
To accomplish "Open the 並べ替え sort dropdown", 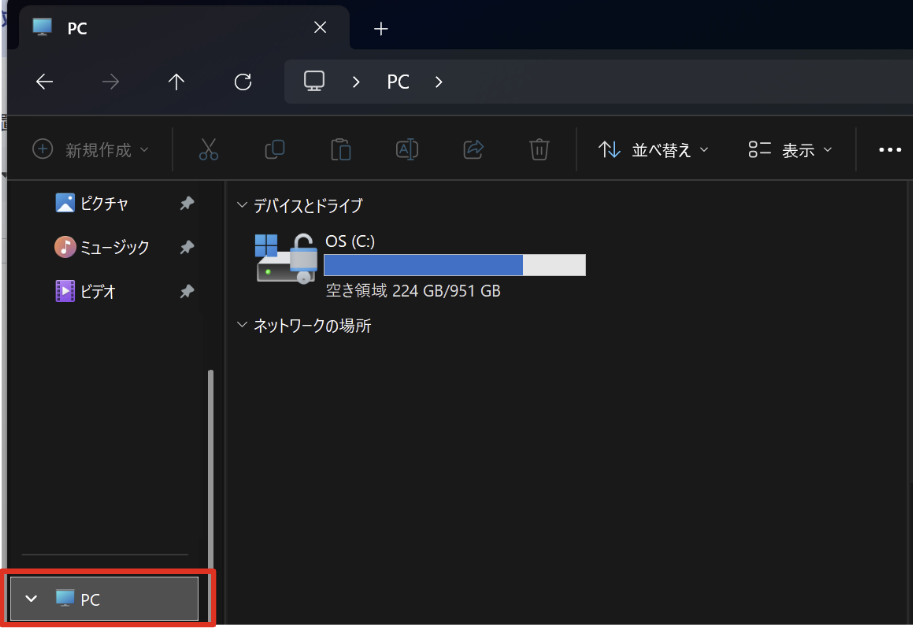I will click(653, 150).
